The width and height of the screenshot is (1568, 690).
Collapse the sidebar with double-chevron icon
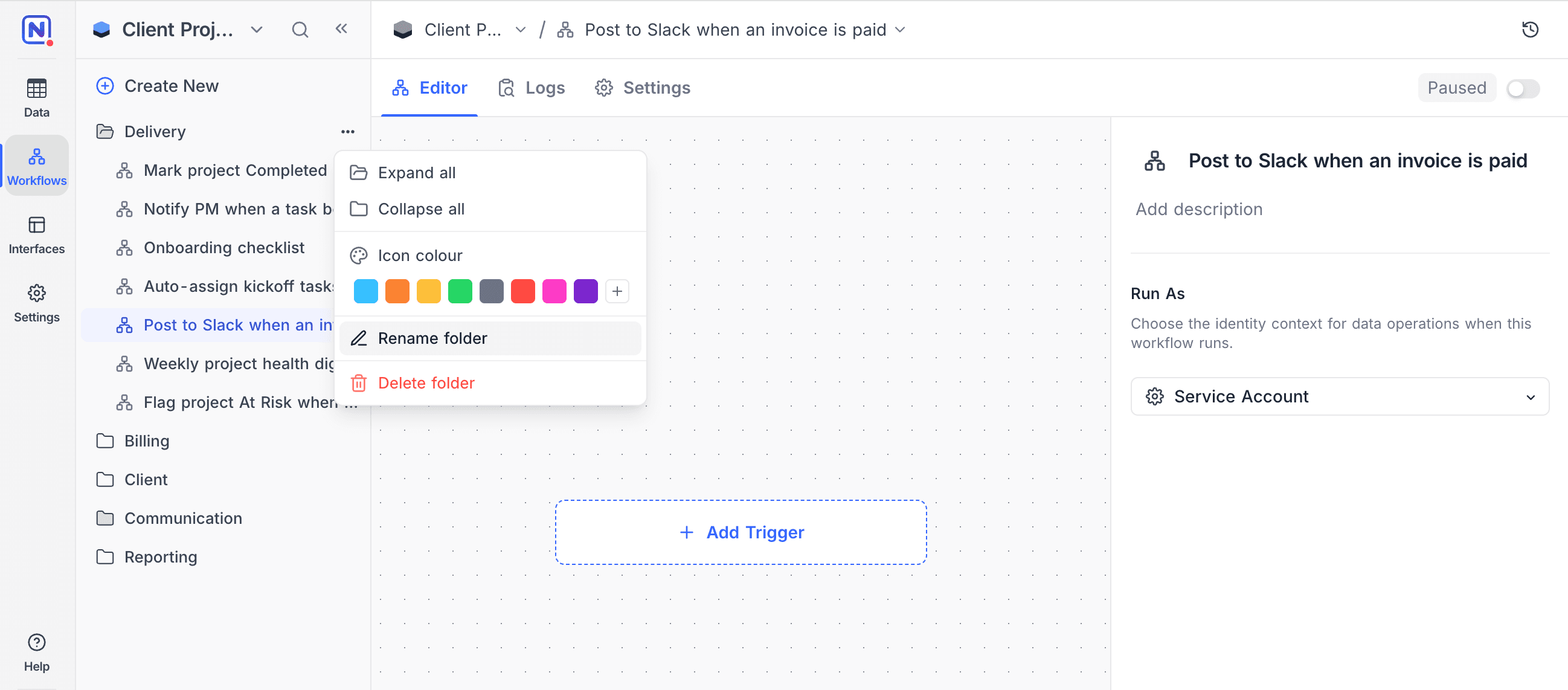click(341, 28)
